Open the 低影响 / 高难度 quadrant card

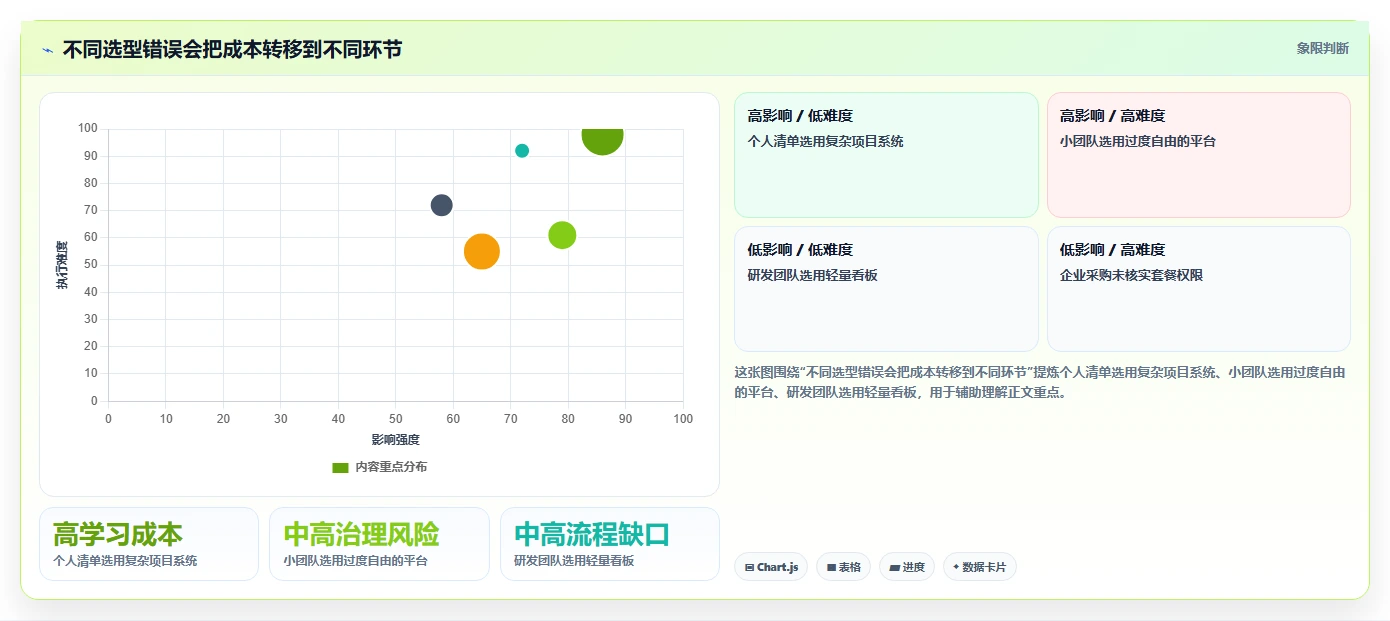[x=1198, y=289]
